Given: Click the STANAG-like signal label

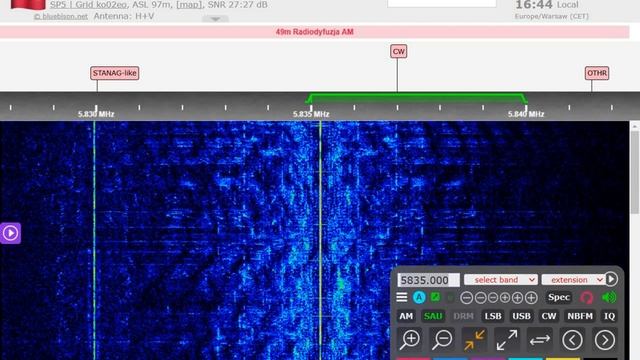Looking at the screenshot, I should pos(115,73).
